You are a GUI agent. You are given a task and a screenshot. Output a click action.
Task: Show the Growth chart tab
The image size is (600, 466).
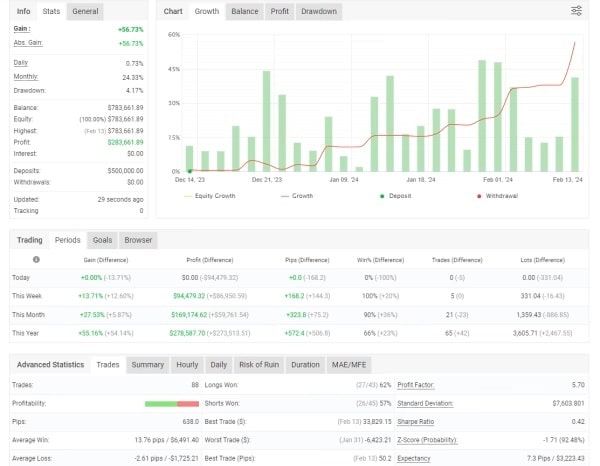[207, 11]
